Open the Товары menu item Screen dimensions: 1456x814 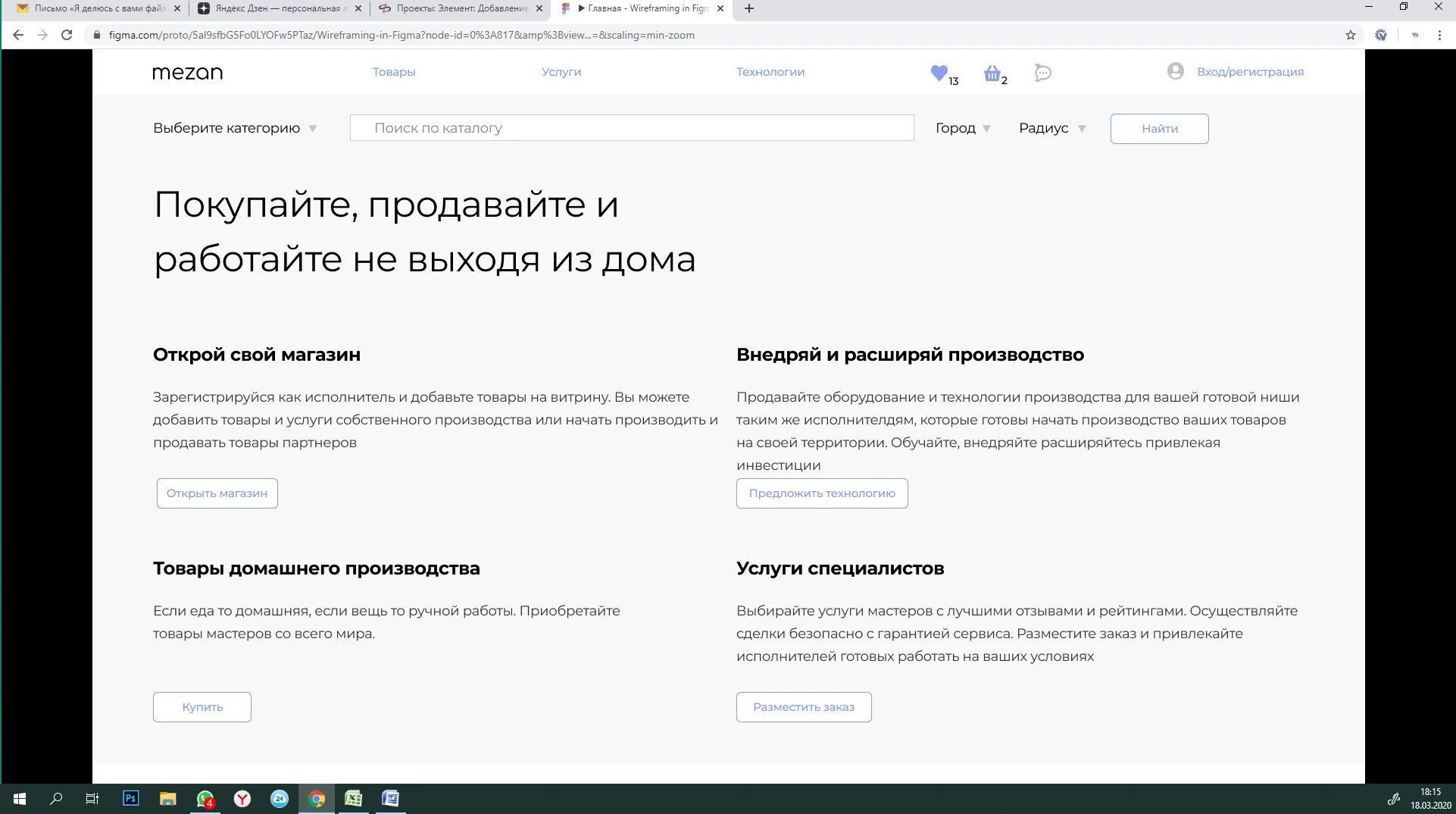pos(394,72)
